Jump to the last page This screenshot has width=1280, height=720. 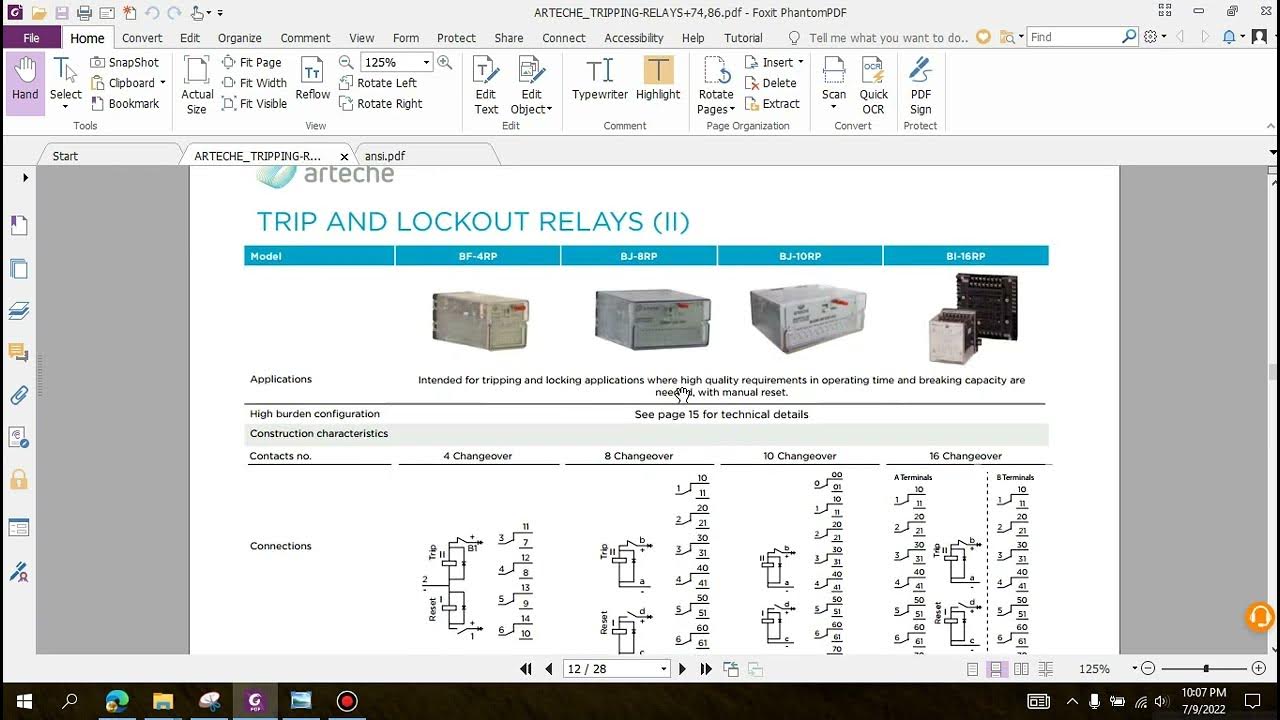[x=706, y=669]
